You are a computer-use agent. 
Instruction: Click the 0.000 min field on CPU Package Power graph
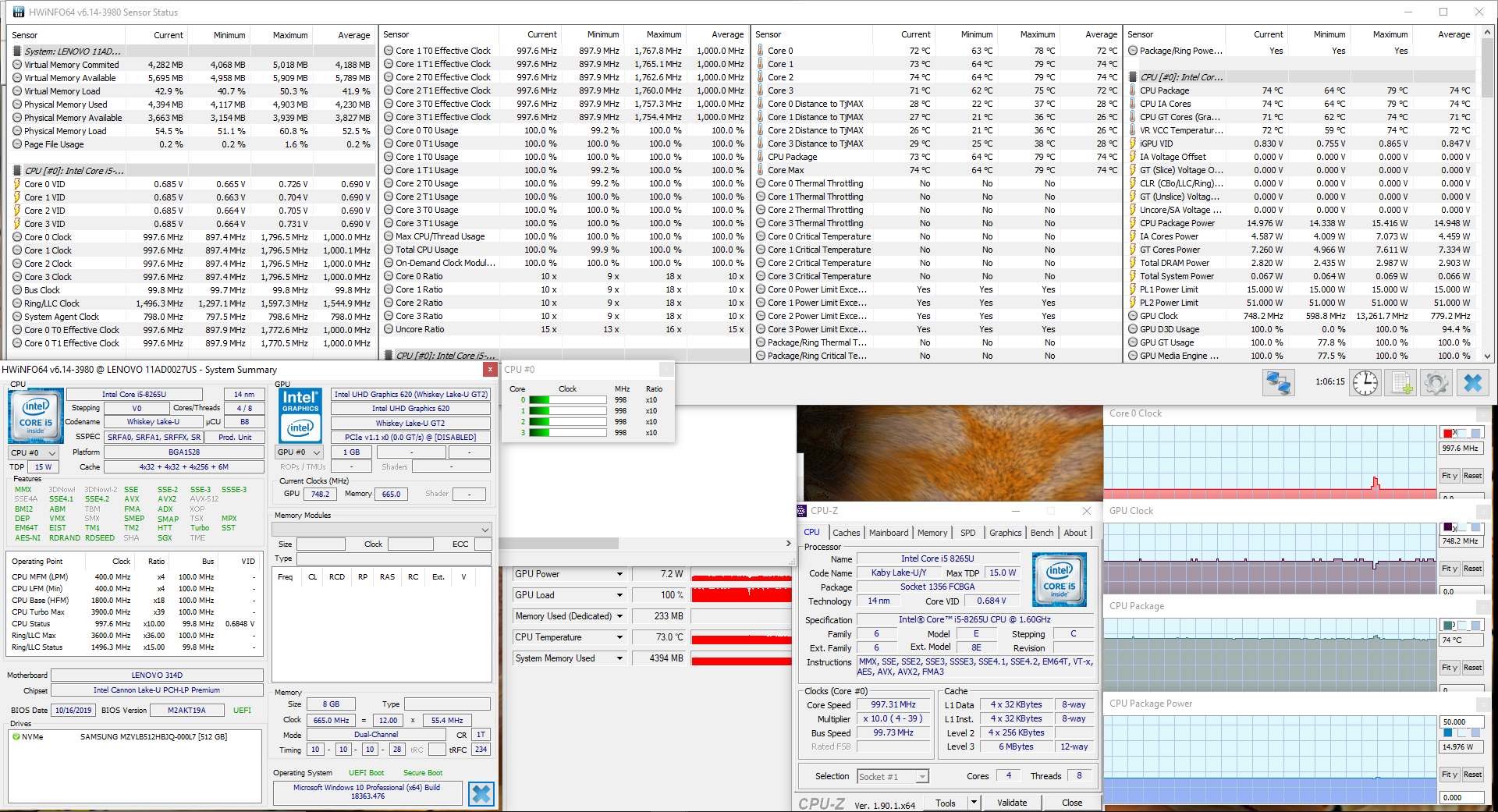pyautogui.click(x=1461, y=797)
